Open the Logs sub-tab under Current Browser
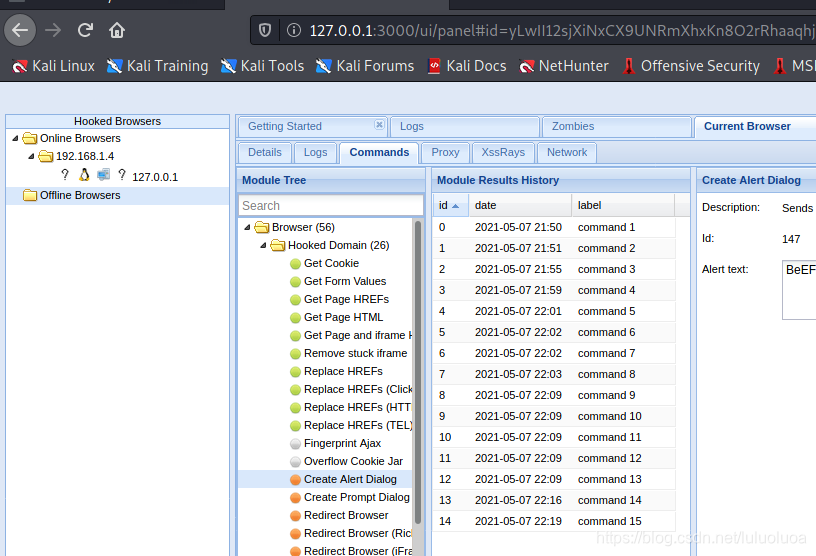 coord(315,153)
